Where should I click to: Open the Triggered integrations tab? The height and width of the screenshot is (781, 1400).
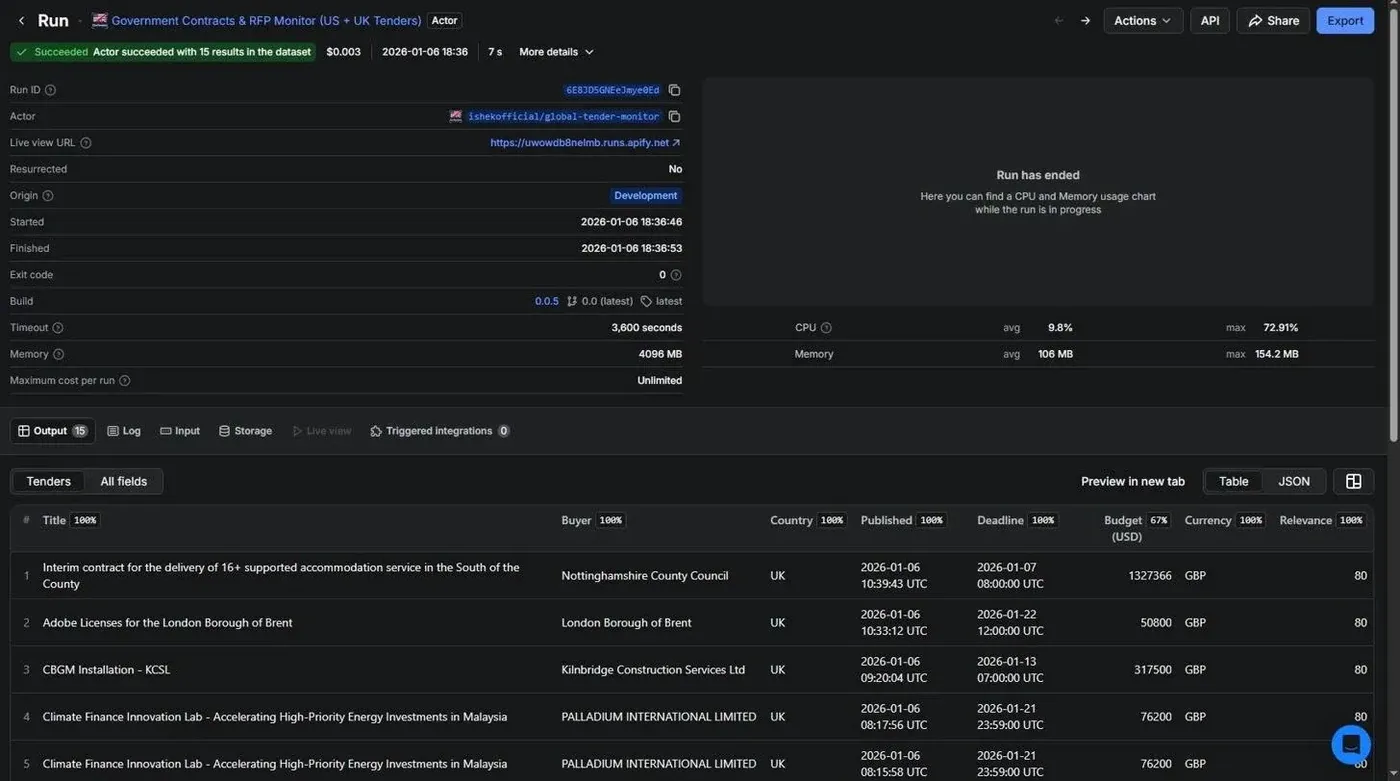coord(439,431)
